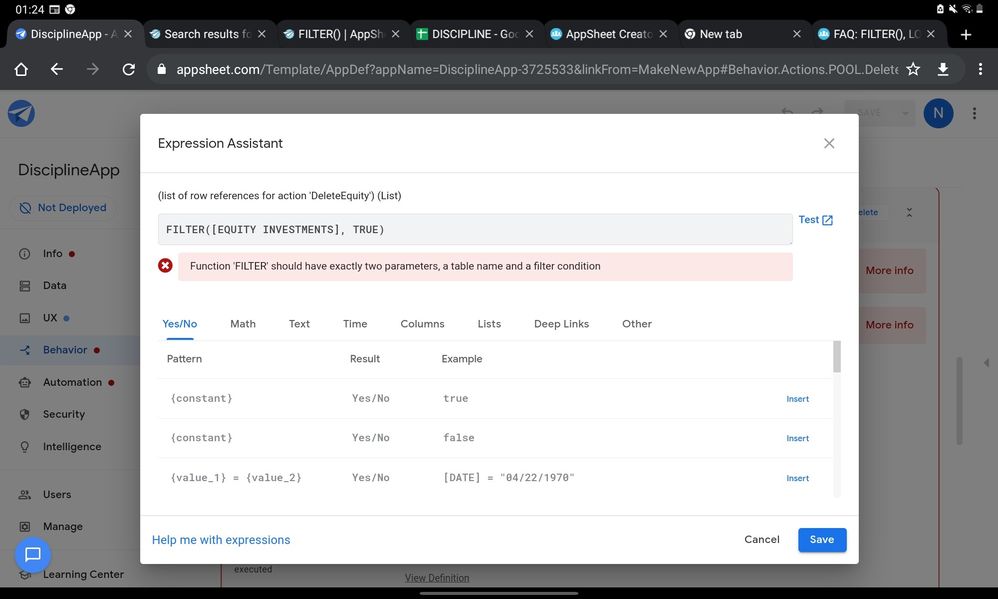Click the Automation robot icon
The height and width of the screenshot is (599, 998).
[24, 382]
